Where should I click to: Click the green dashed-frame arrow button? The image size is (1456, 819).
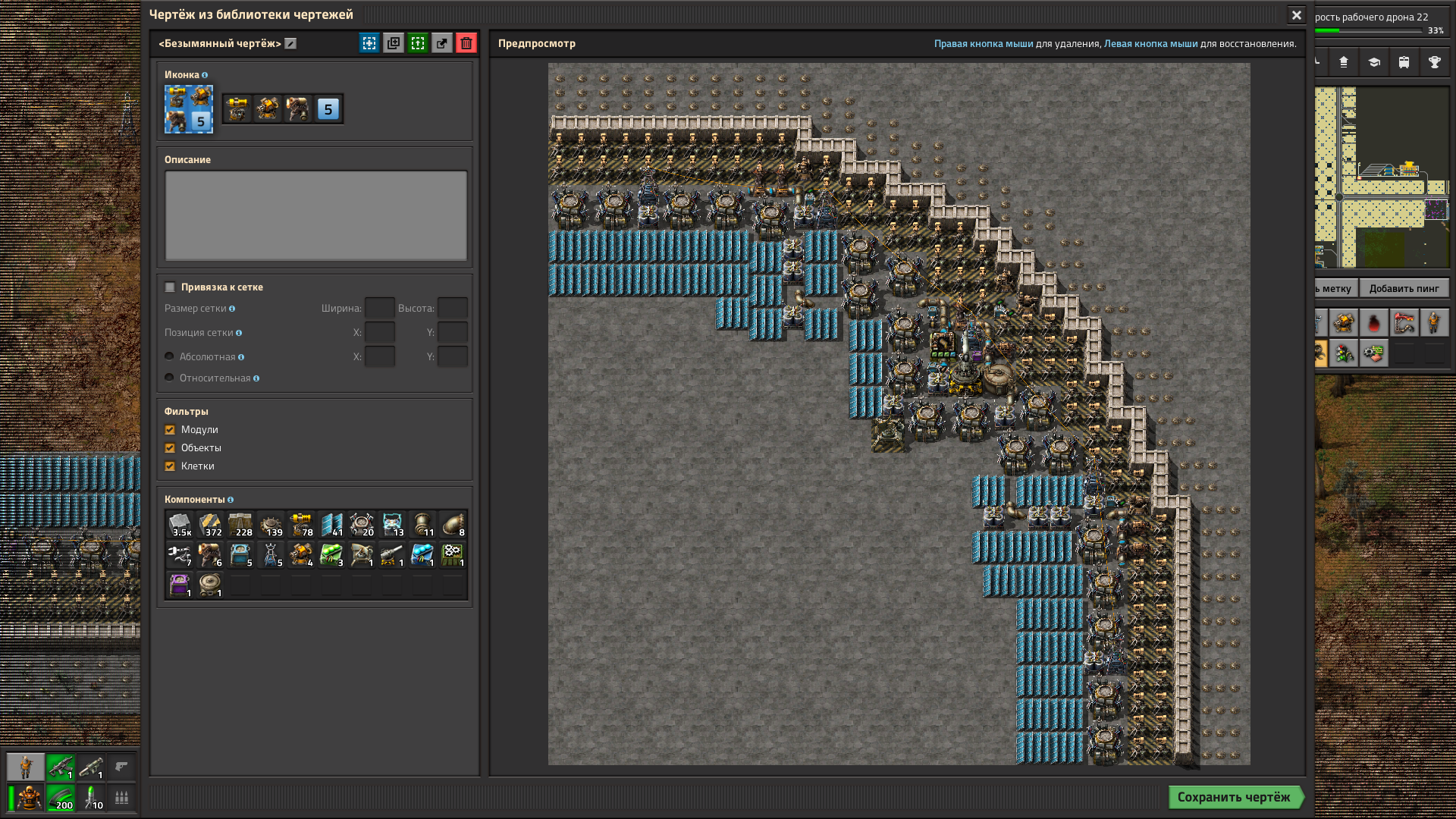pos(418,43)
